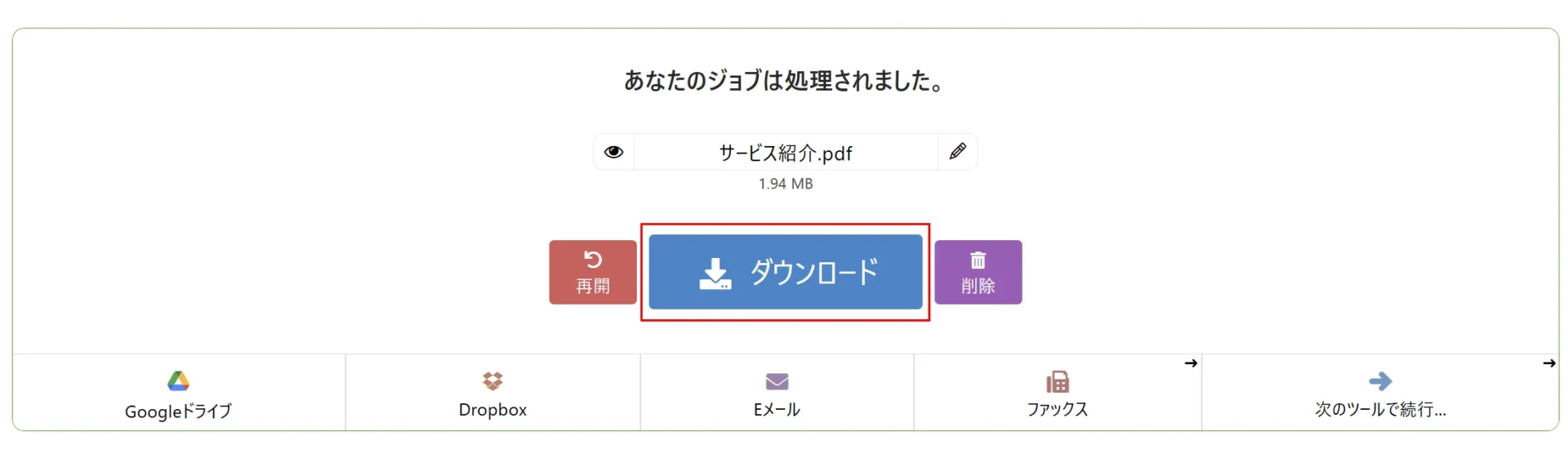Click the Eメール envelope icon
This screenshot has height=454, width=1568.
point(777,381)
